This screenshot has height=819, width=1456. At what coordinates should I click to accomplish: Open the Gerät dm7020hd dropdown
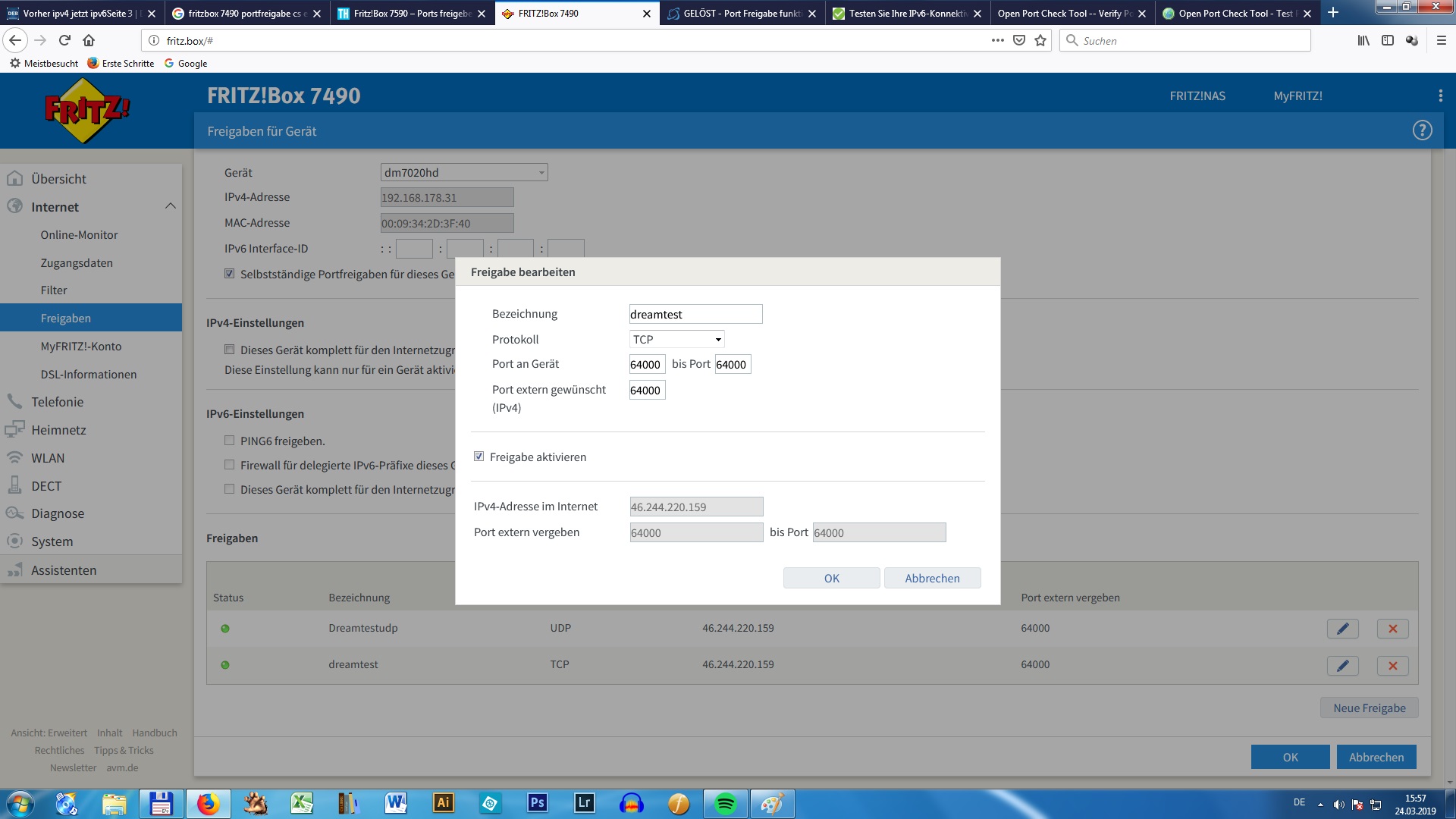464,172
